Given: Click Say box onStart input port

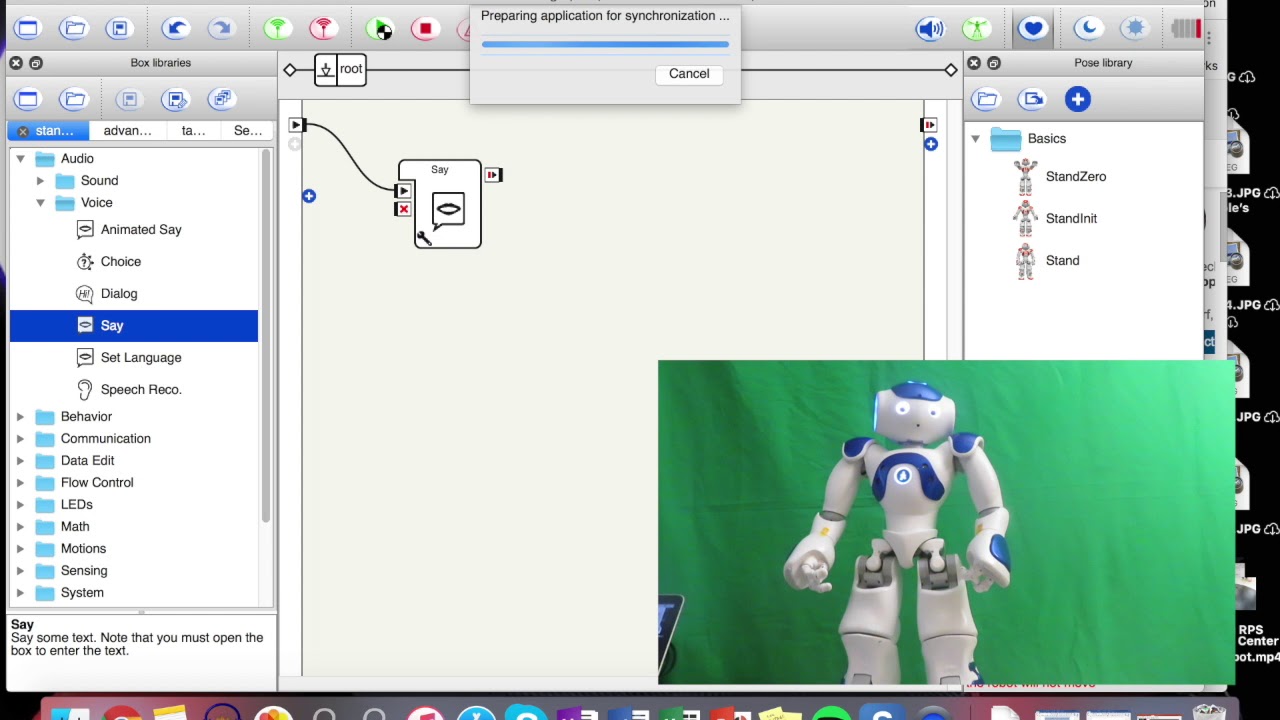Looking at the screenshot, I should point(403,191).
